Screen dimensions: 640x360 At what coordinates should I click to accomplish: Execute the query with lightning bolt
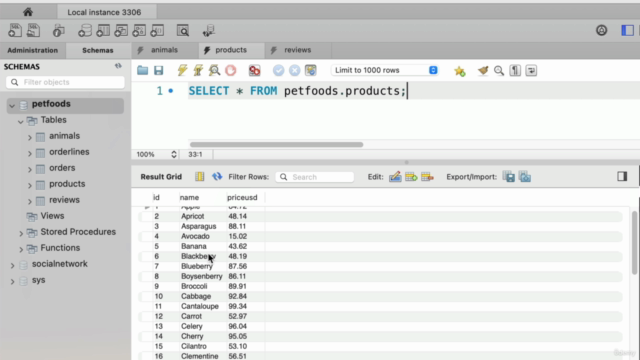pyautogui.click(x=182, y=70)
